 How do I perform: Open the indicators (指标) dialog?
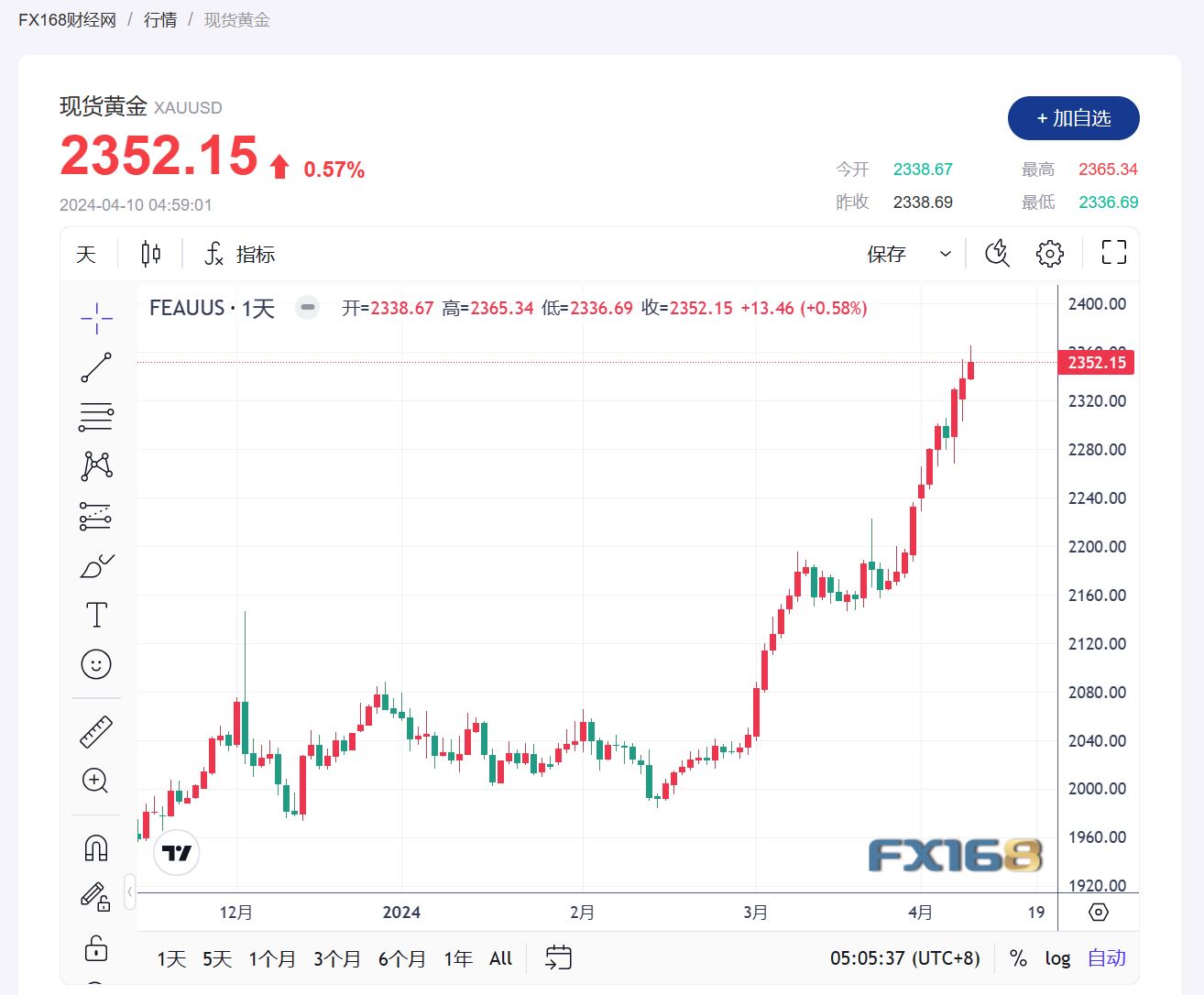point(239,254)
